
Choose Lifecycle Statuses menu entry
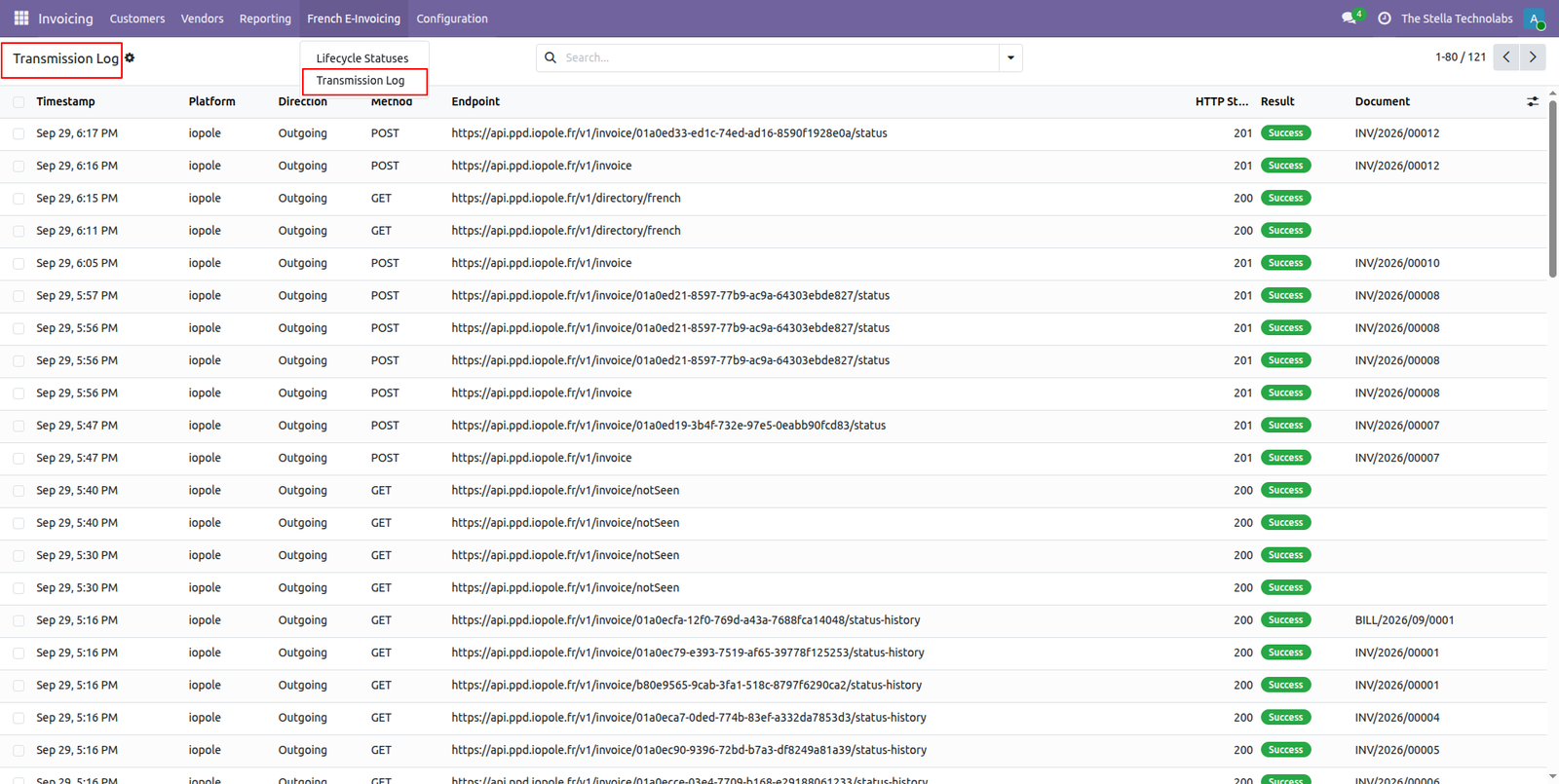362,58
